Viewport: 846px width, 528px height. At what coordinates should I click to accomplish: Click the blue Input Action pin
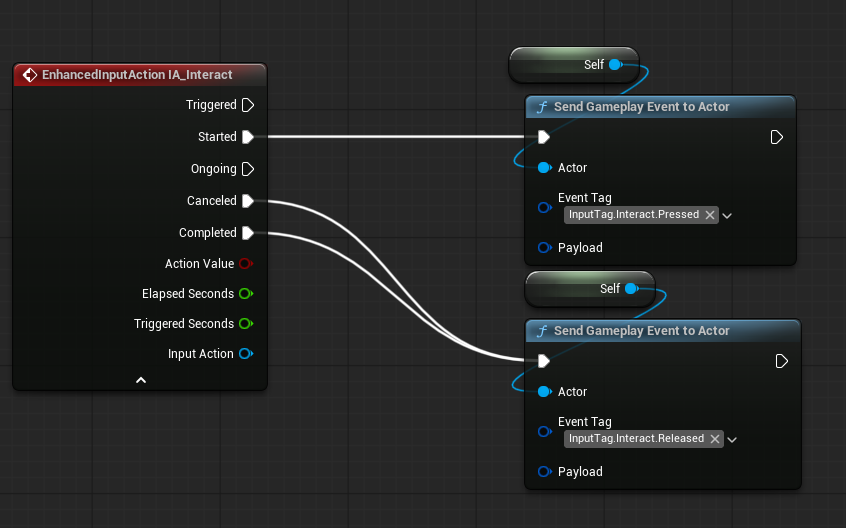click(245, 354)
